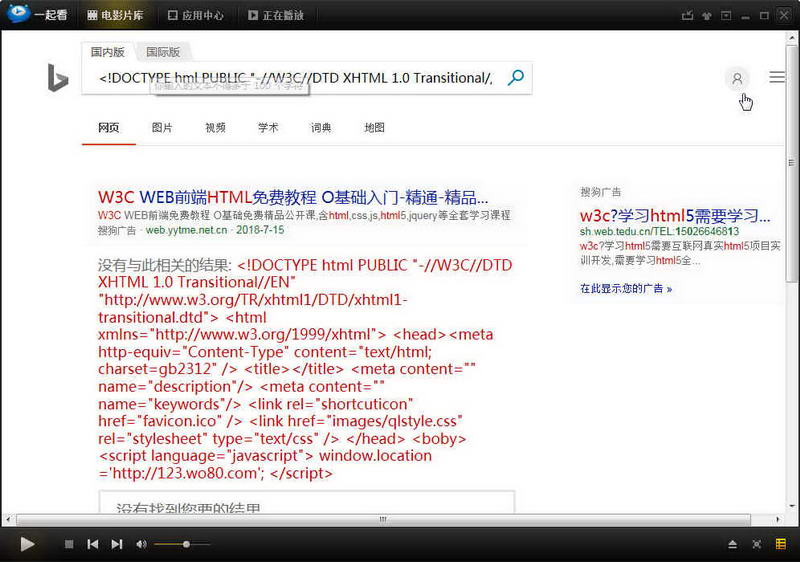Open the 应用中心 tab

pyautogui.click(x=196, y=15)
